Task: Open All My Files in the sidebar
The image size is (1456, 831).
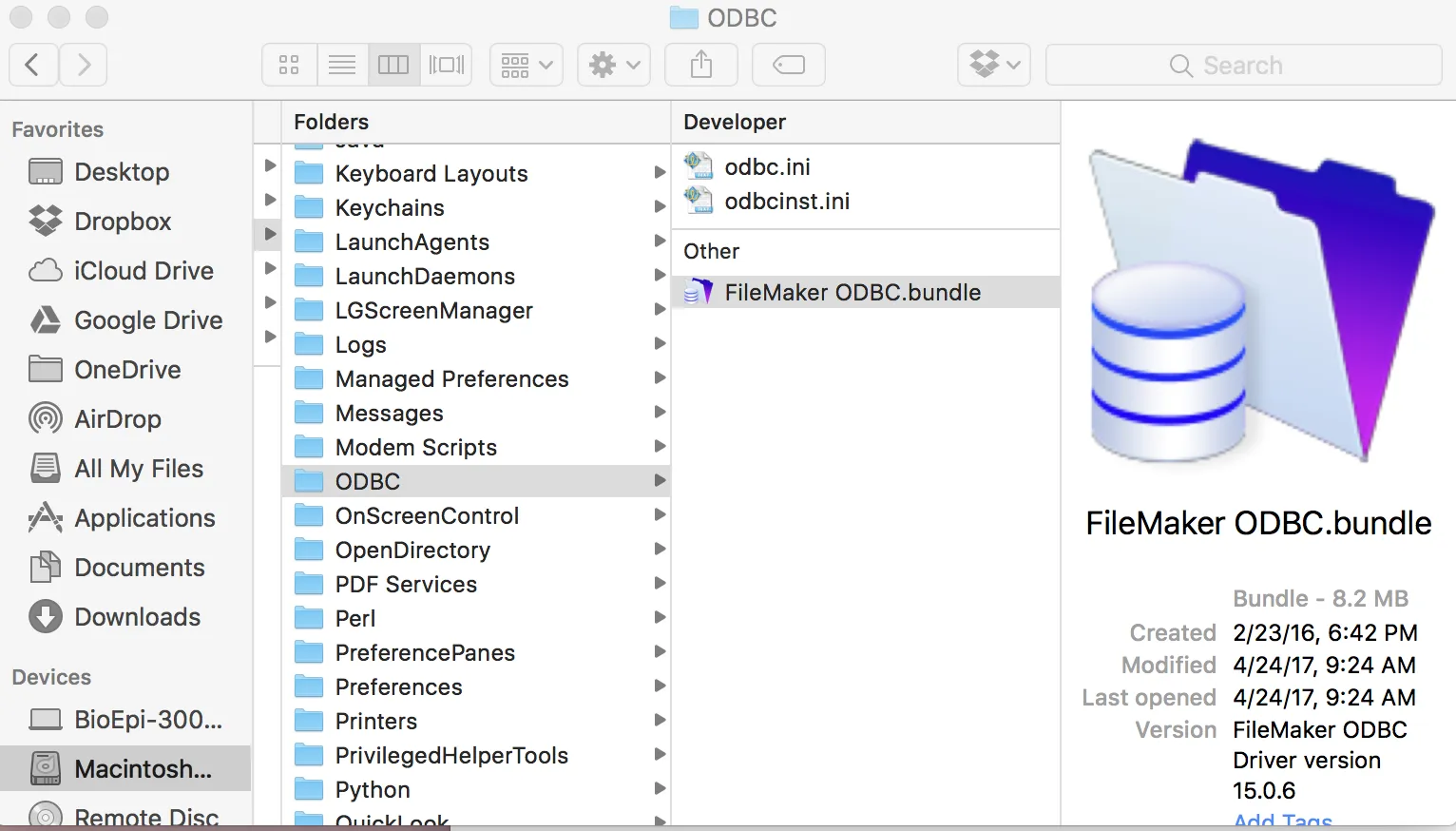Action: [125, 469]
